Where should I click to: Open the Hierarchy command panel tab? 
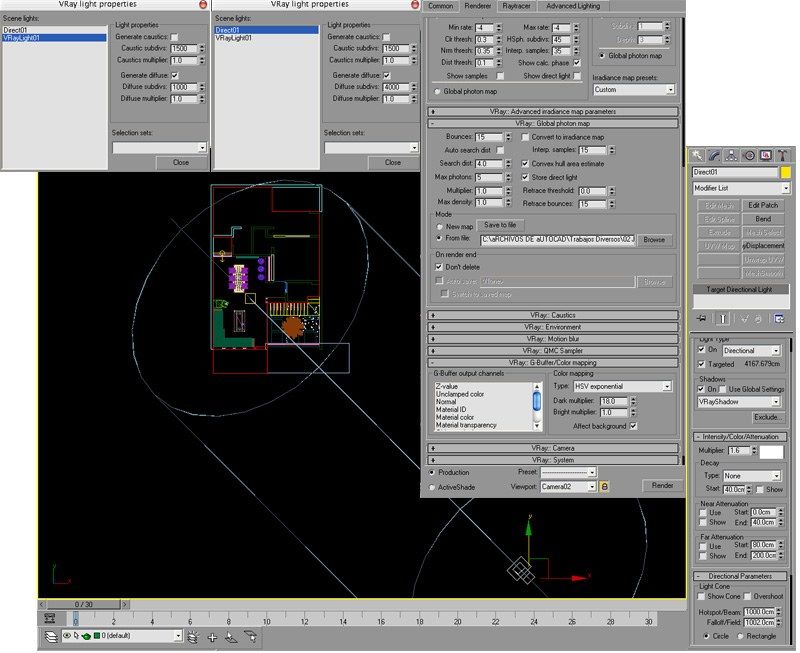point(731,155)
